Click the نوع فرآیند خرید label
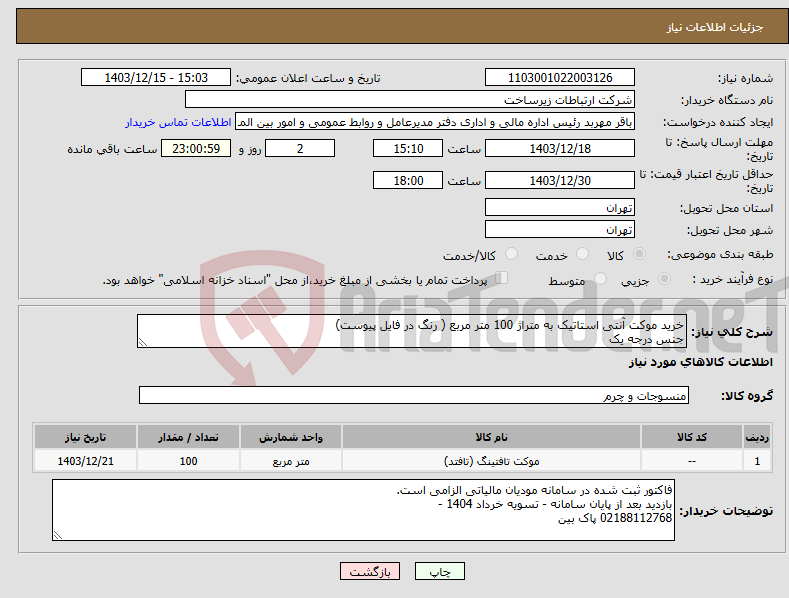Screen dimensions: 789x598 [733, 279]
